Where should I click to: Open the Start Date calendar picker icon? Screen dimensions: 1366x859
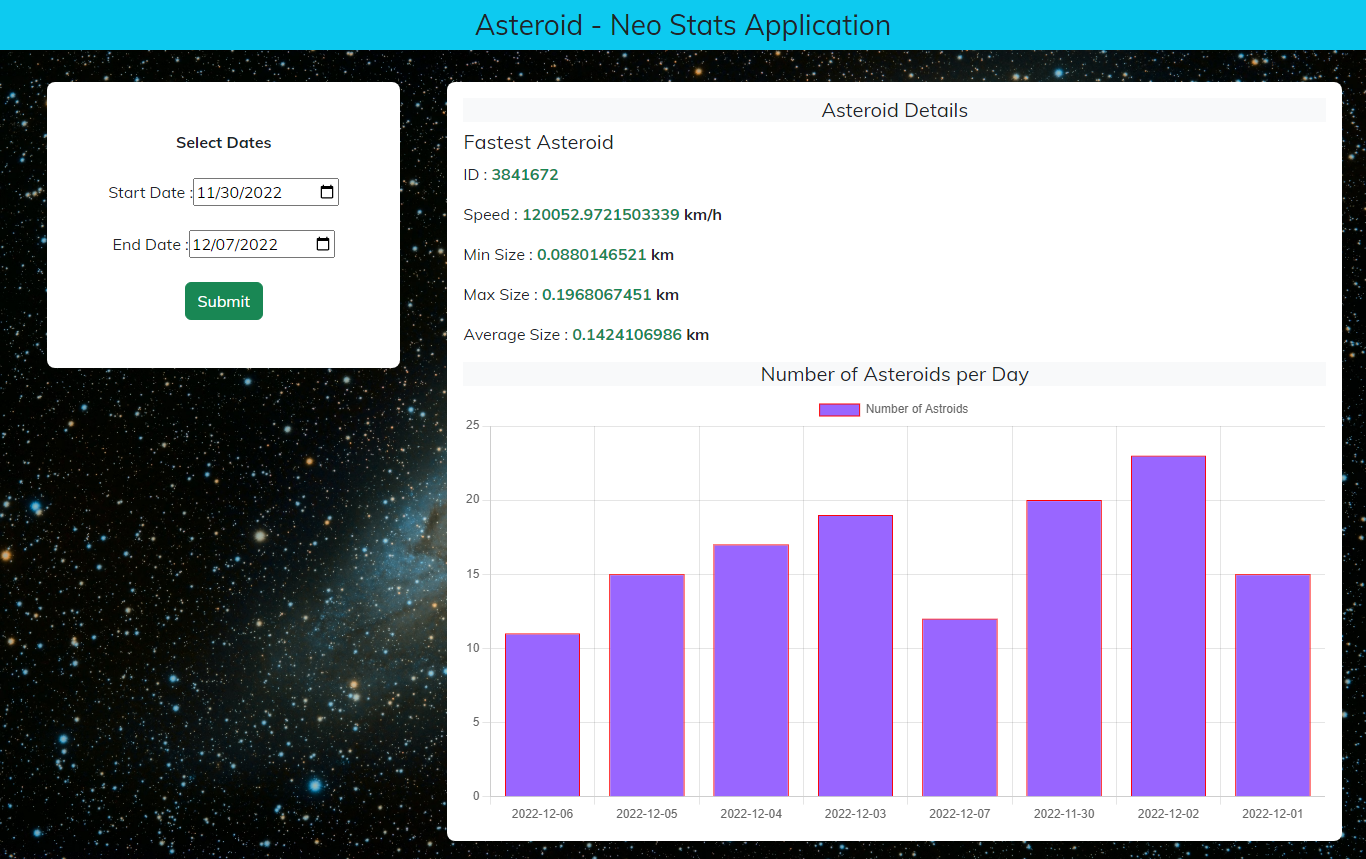(x=326, y=192)
